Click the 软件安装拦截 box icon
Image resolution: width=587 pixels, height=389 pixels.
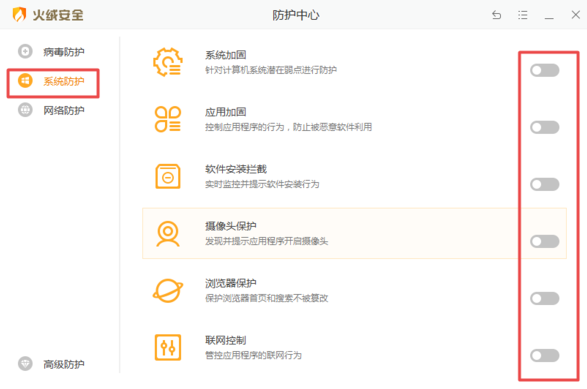[x=168, y=176]
